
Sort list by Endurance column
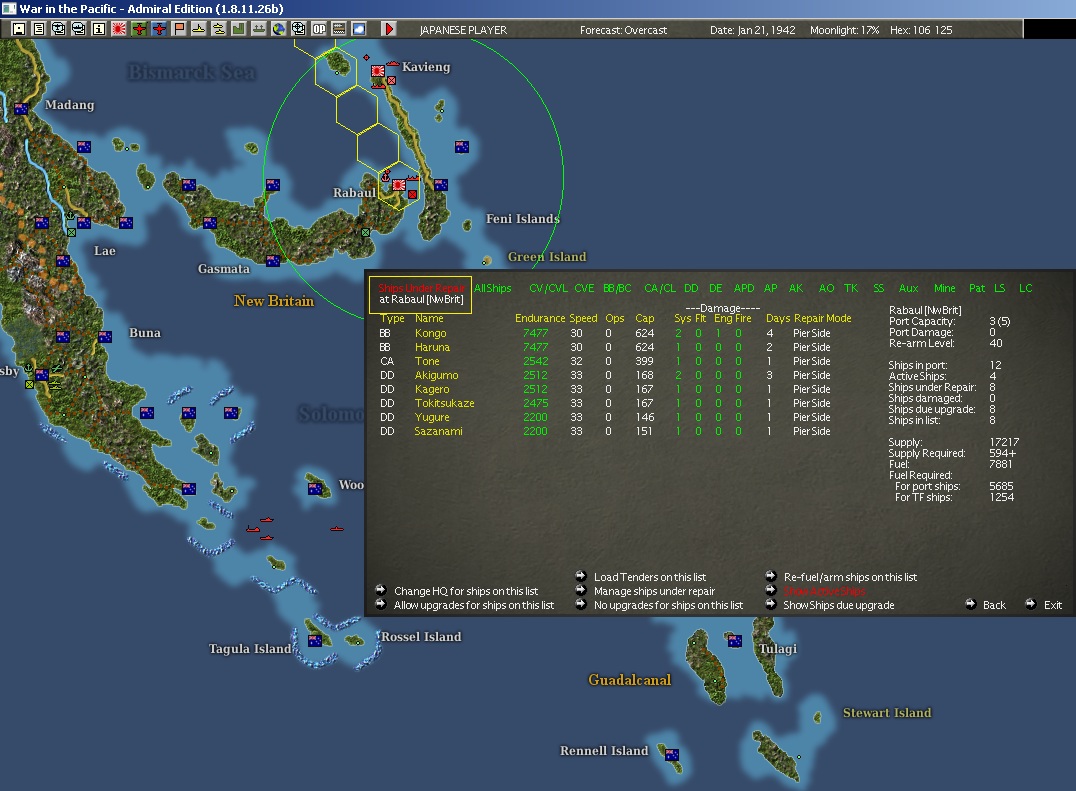click(540, 318)
